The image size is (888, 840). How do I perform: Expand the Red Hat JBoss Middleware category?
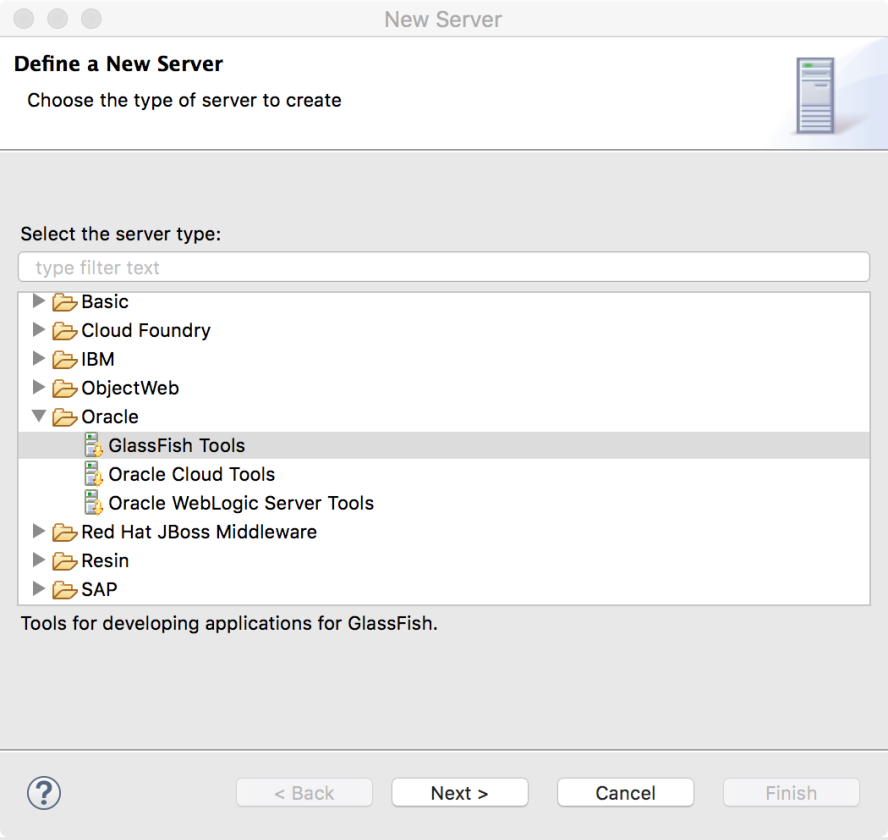click(39, 532)
